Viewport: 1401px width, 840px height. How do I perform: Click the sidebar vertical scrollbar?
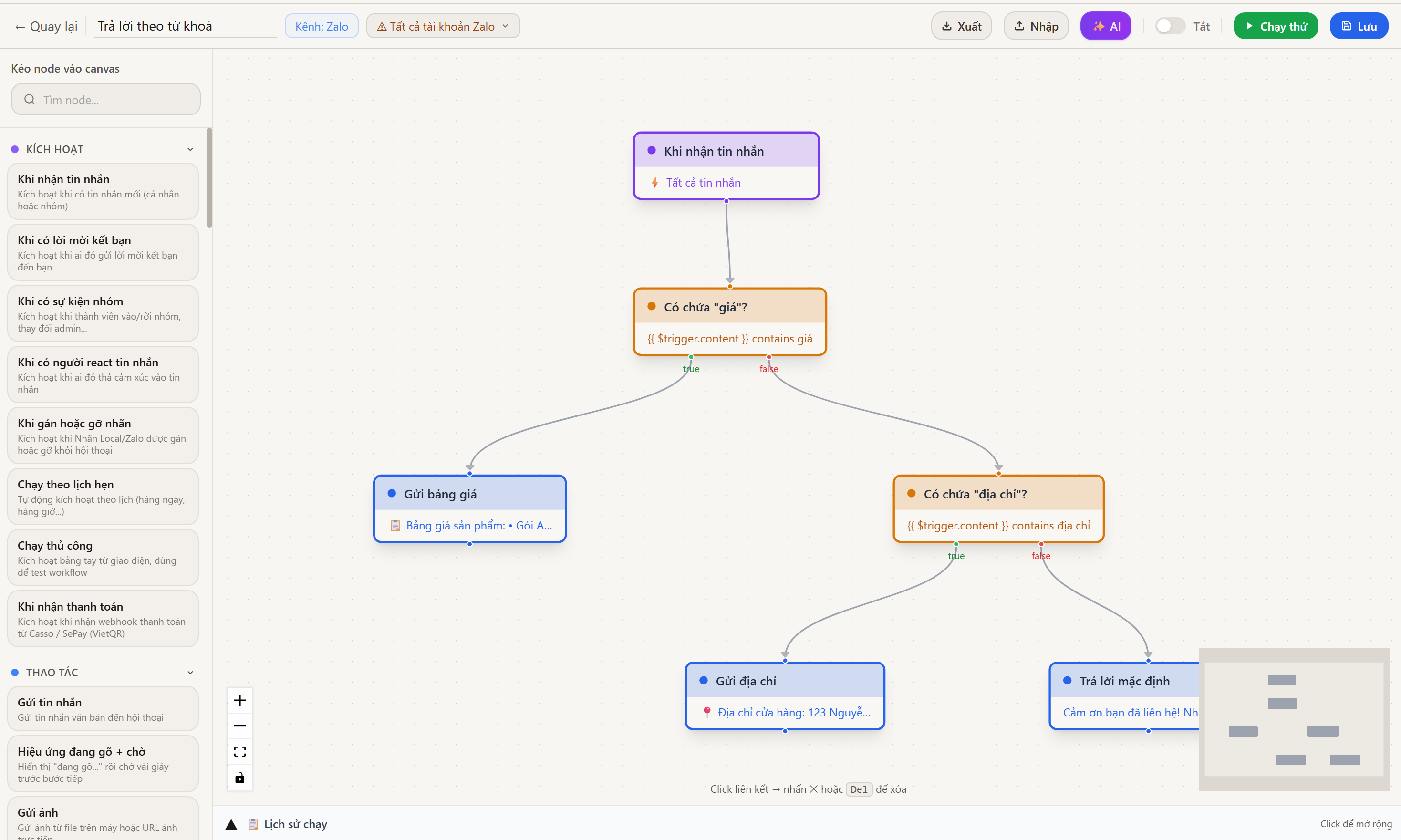pyautogui.click(x=209, y=178)
